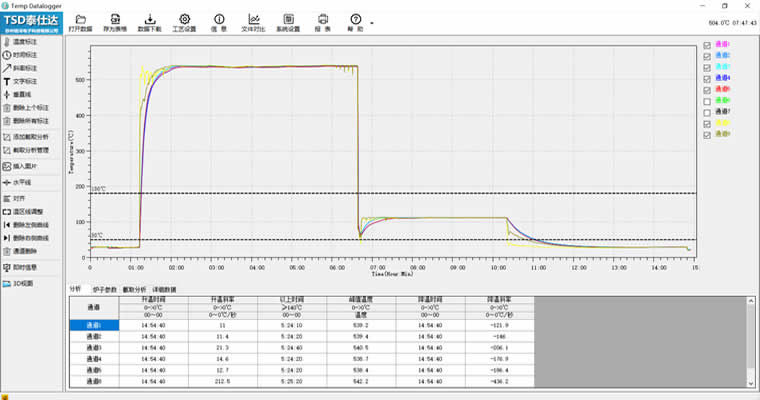Choose the 插入图片 insert picture tool
This screenshot has height=400, width=760.
click(x=26, y=166)
